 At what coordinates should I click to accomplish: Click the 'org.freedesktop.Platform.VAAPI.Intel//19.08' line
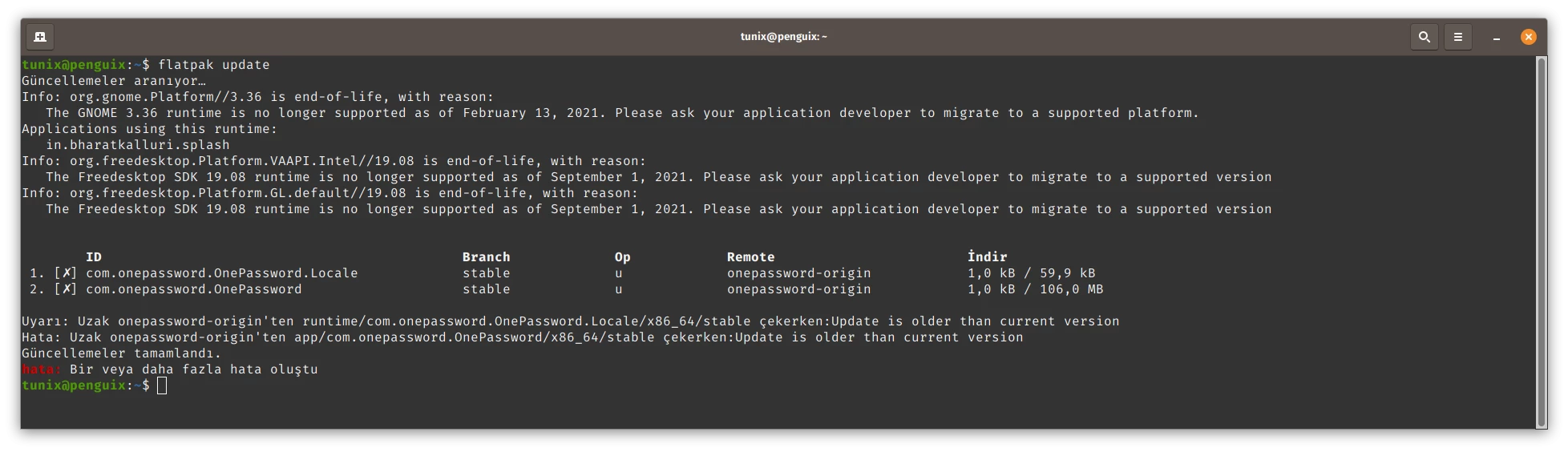pyautogui.click(x=333, y=161)
